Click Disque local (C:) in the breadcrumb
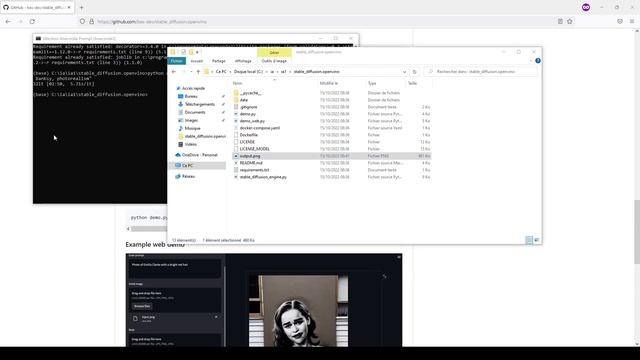 point(248,72)
